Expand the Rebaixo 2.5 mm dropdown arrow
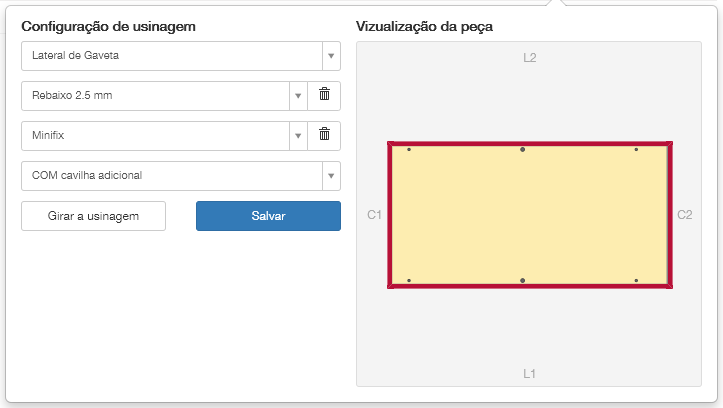The width and height of the screenshot is (723, 408). click(297, 96)
